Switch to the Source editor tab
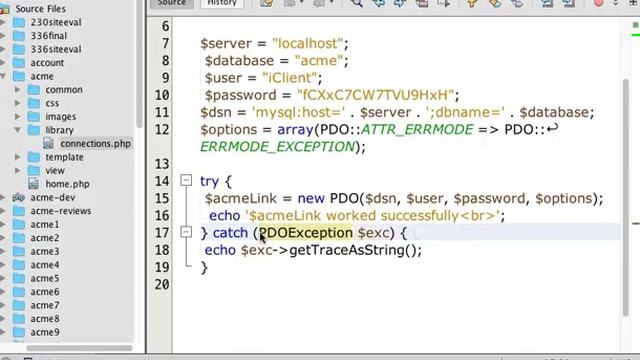This screenshot has width=640, height=360. 172,3
